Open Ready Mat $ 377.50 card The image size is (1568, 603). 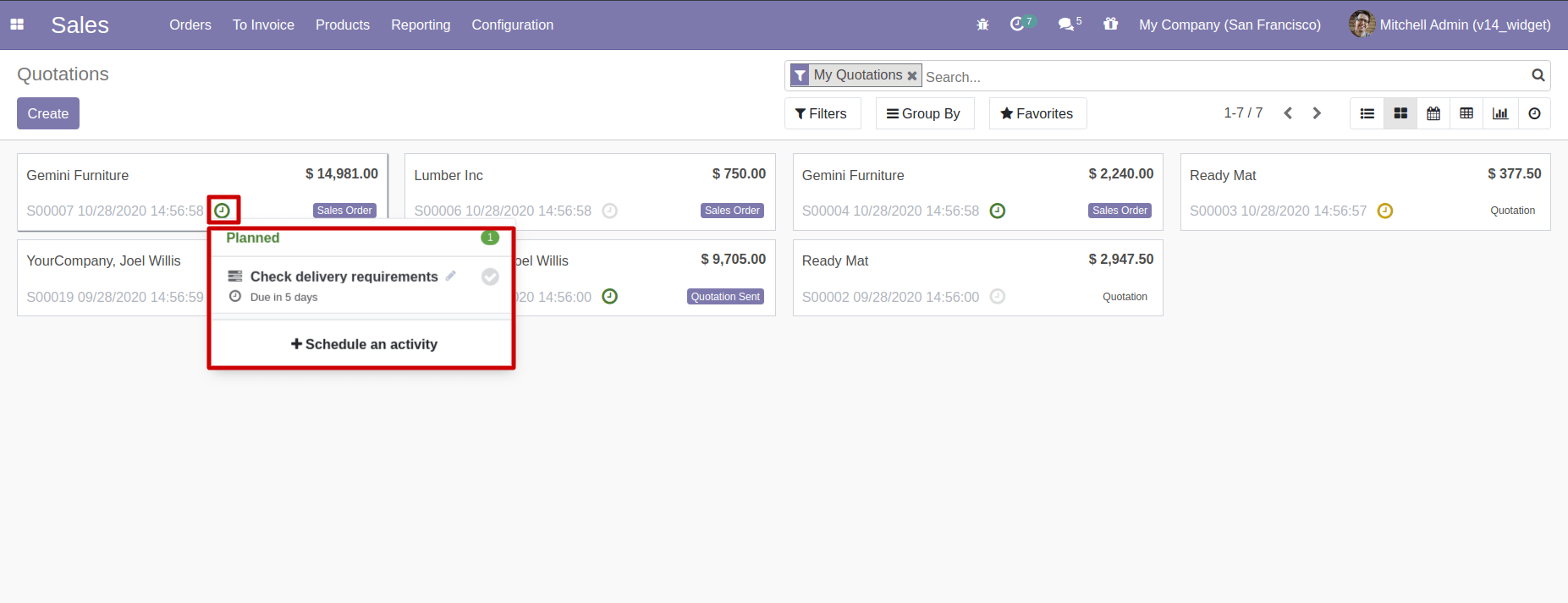point(1365,192)
